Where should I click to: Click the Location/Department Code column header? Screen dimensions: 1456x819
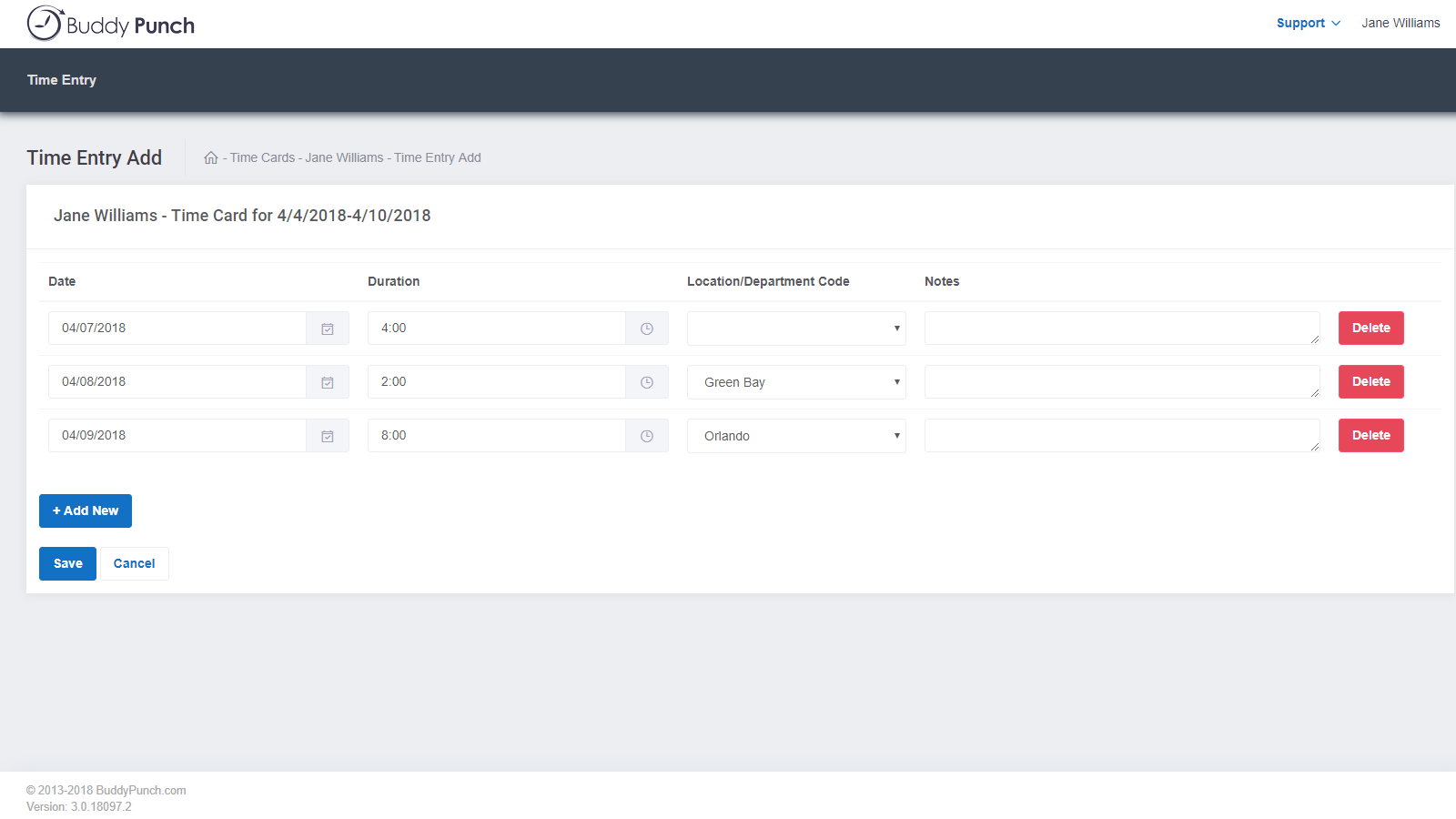768,281
